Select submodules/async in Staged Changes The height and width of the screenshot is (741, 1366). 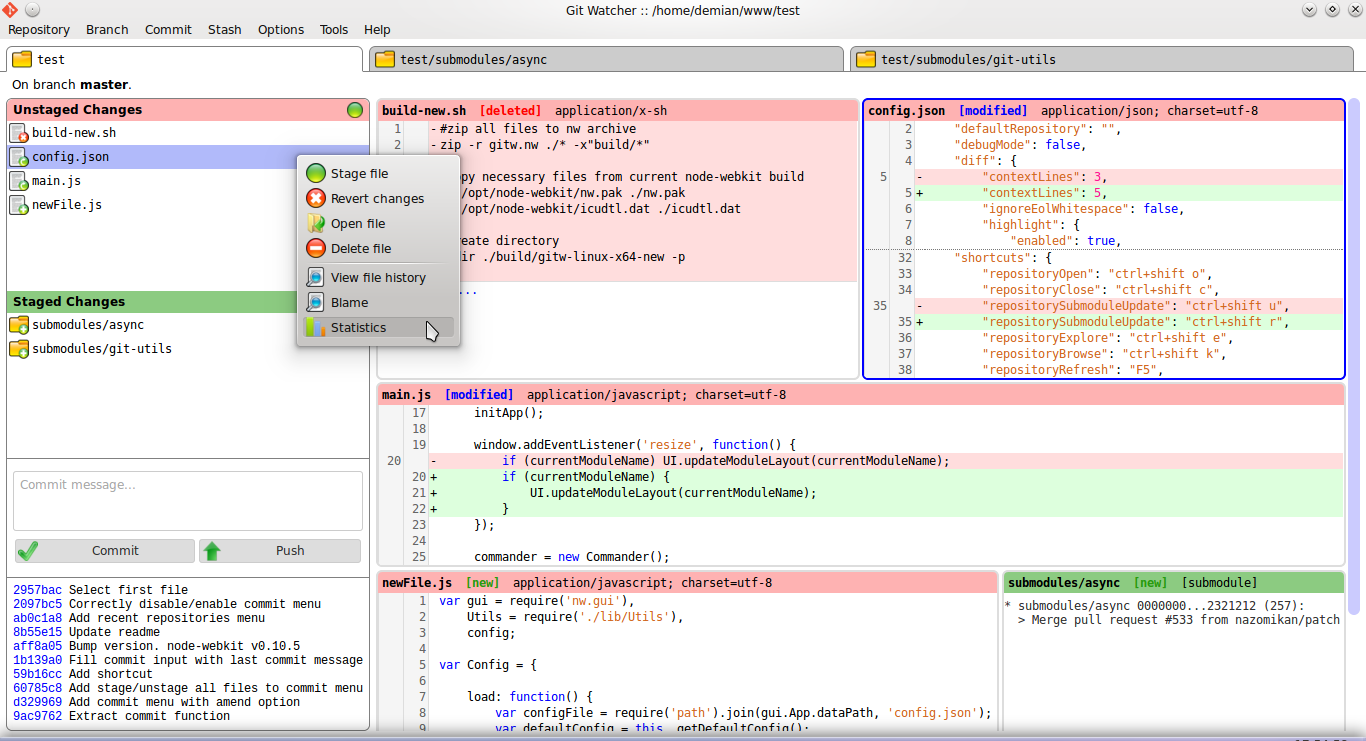tap(88, 325)
